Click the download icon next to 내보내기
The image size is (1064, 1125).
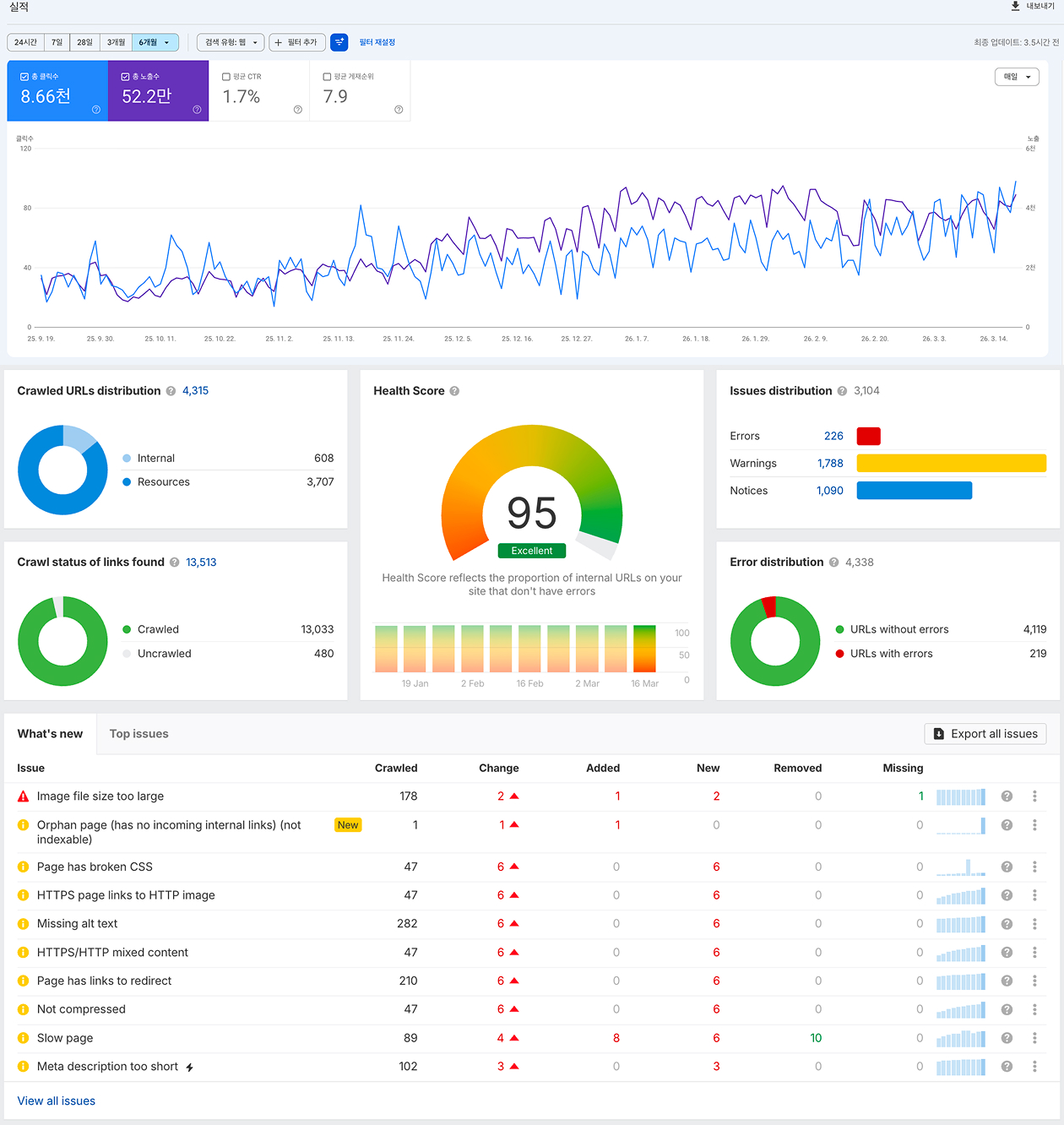click(x=1015, y=6)
